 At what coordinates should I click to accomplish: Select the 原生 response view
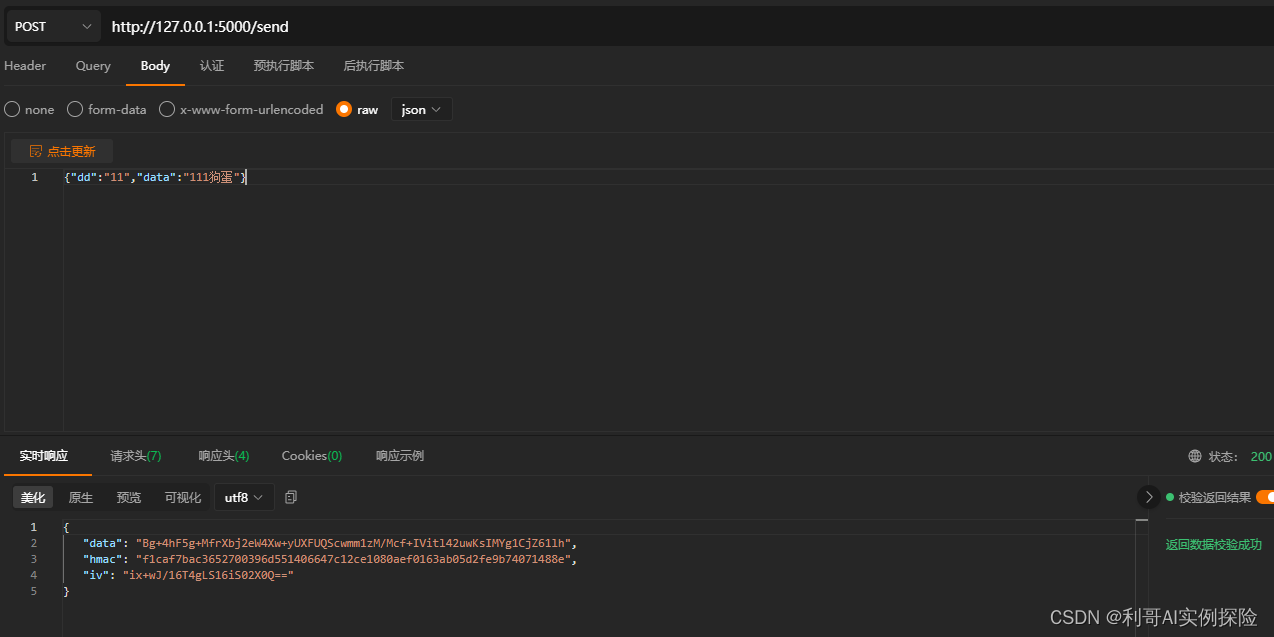pyautogui.click(x=81, y=497)
